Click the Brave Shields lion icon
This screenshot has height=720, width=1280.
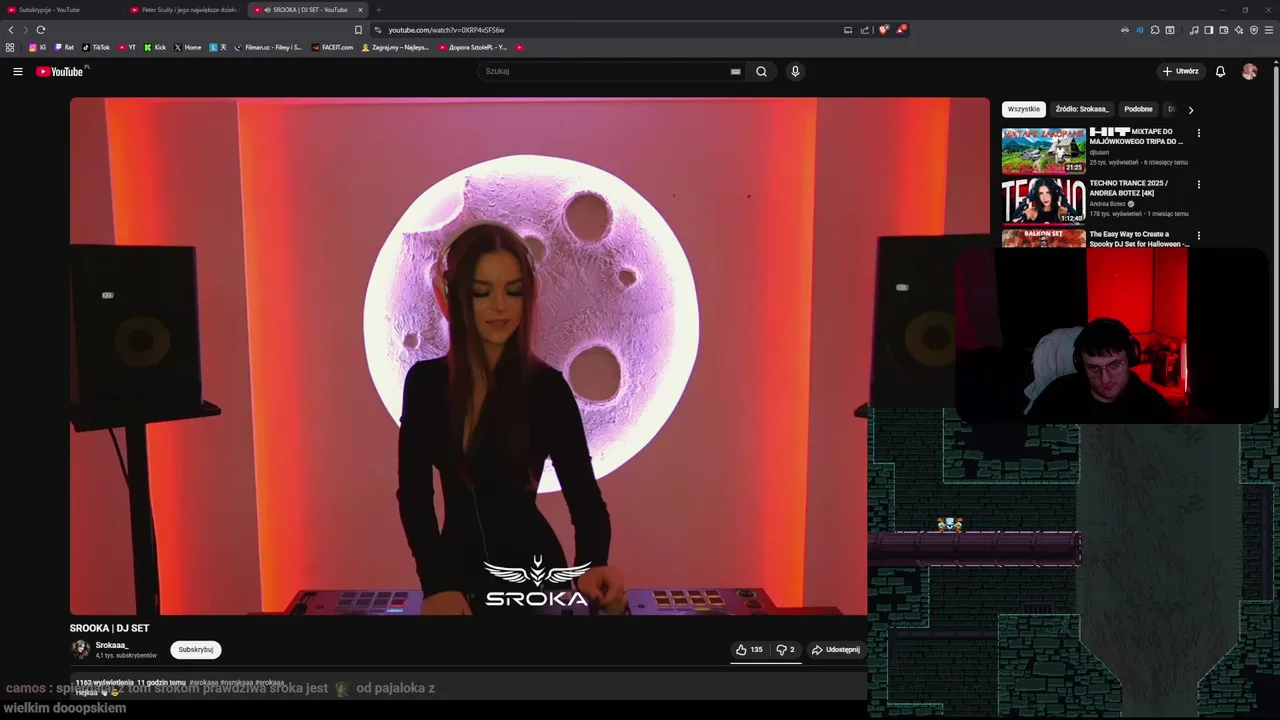(883, 30)
